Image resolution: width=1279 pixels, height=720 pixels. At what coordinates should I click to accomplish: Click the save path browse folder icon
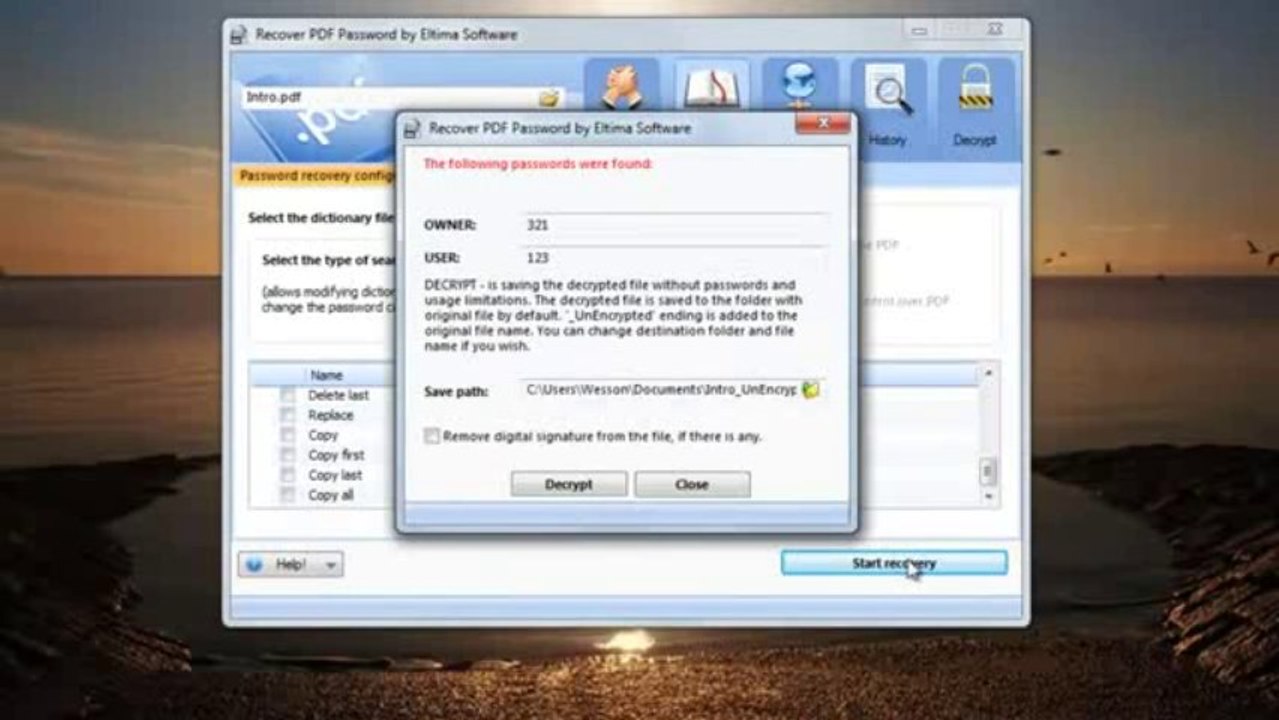(x=810, y=390)
